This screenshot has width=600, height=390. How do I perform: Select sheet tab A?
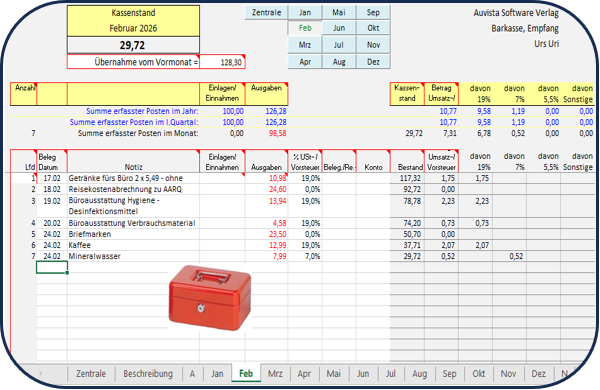pos(192,374)
